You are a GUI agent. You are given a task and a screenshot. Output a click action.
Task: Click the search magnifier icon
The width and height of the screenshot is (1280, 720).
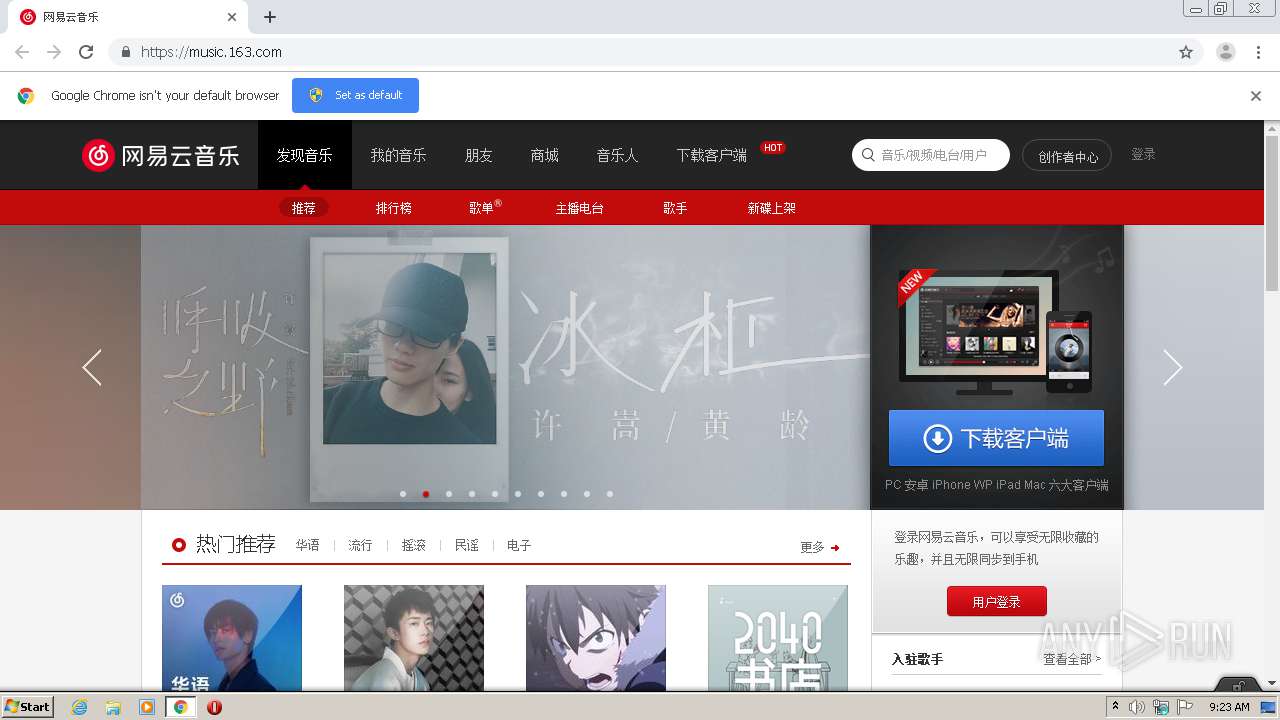pyautogui.click(x=868, y=155)
